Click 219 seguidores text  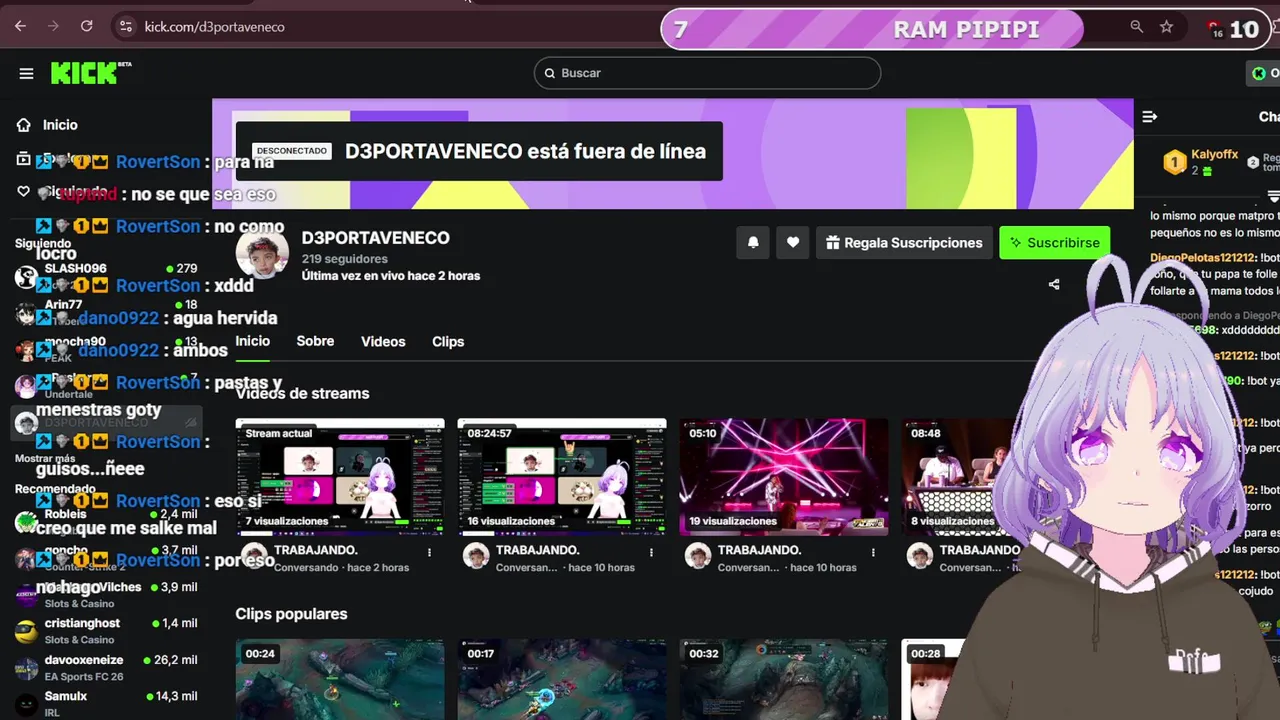click(344, 259)
